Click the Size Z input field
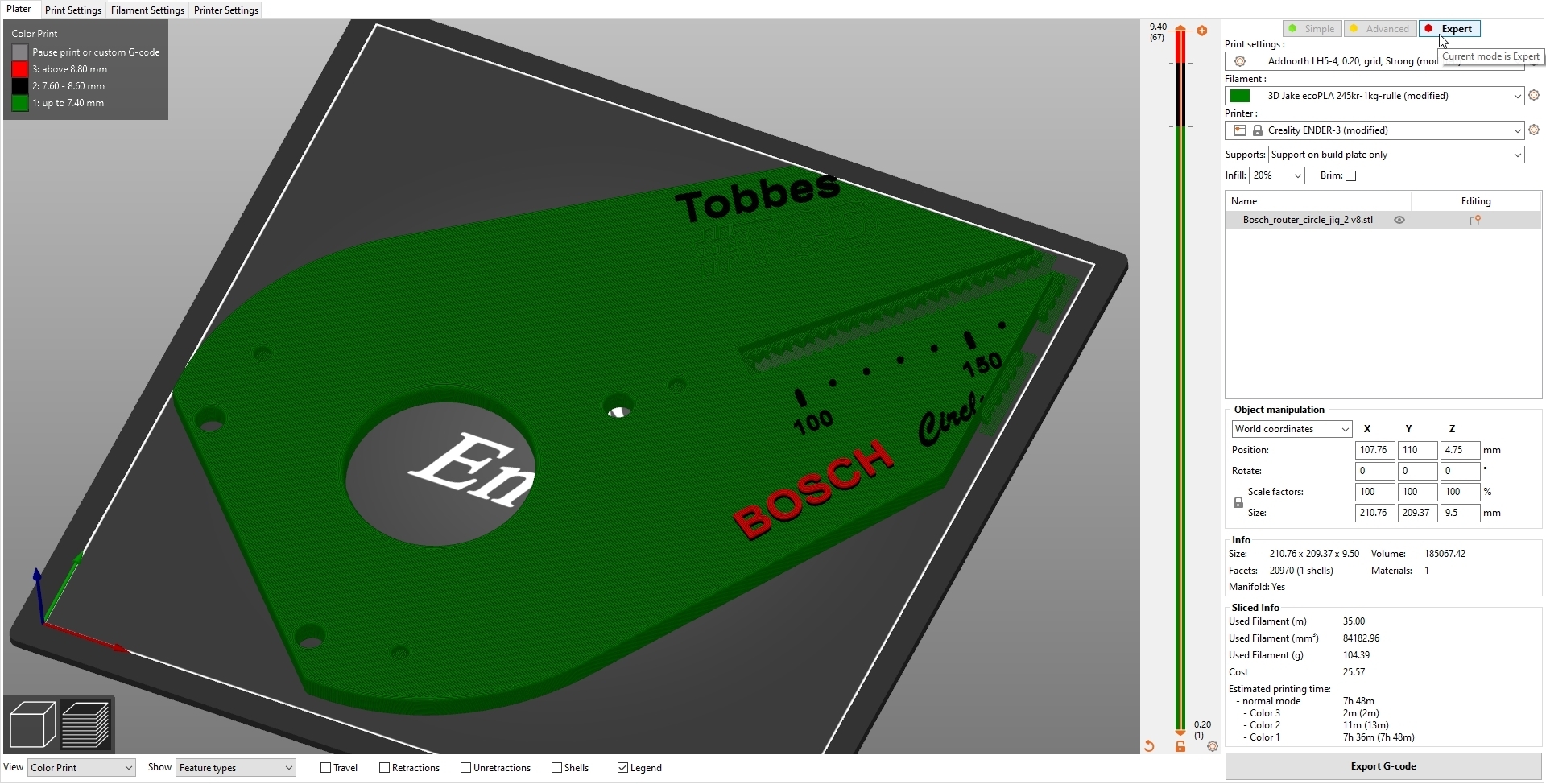Viewport: 1546px width, 784px height. [1461, 513]
